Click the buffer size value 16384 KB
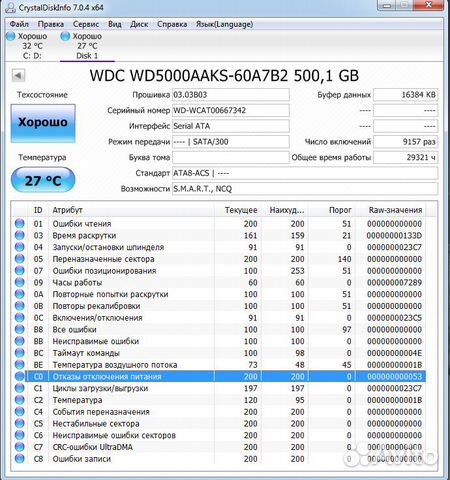 406,95
